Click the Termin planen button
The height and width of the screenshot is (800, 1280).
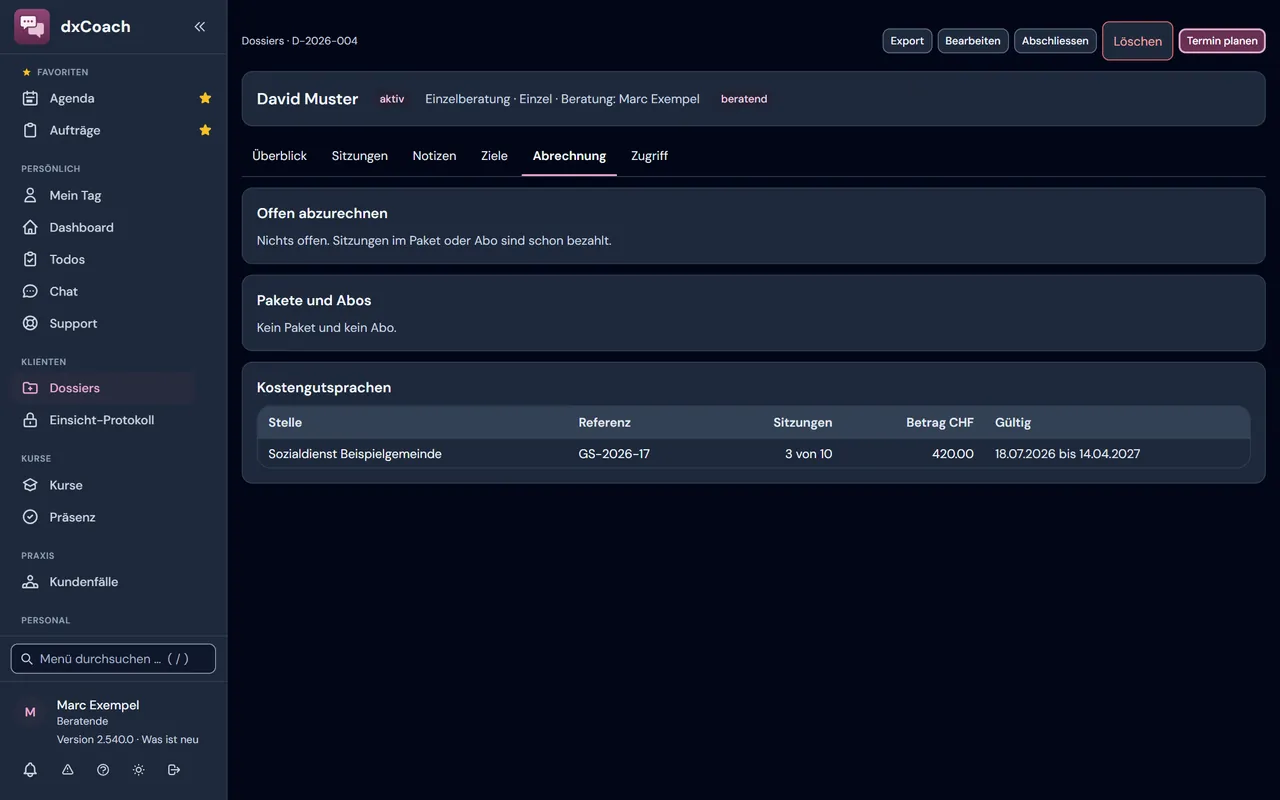[1222, 41]
